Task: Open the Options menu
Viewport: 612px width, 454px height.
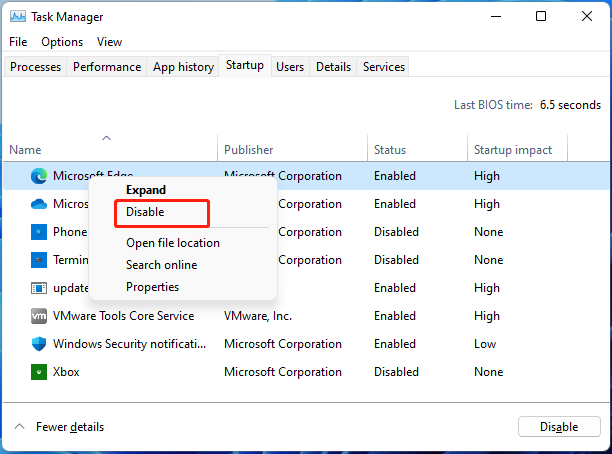Action: 62,42
